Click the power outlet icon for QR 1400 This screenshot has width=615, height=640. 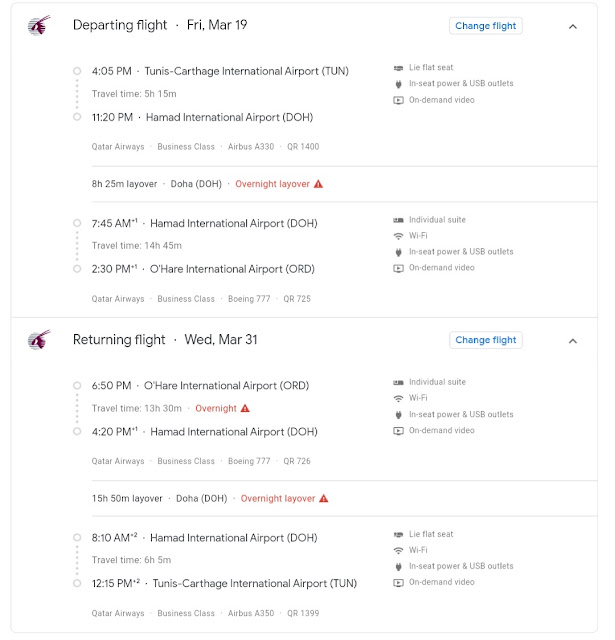click(x=398, y=84)
